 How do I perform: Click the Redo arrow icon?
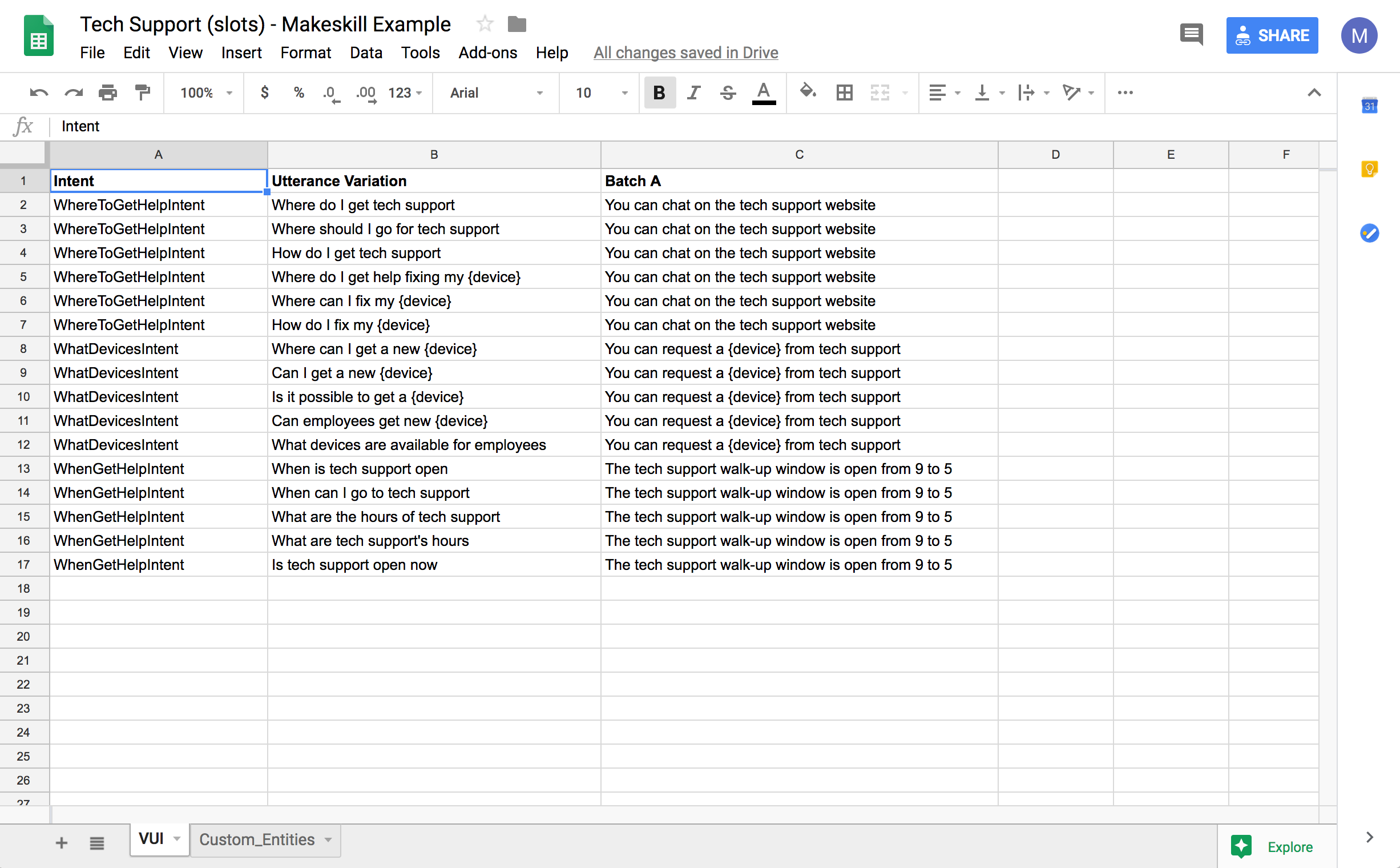(x=74, y=93)
